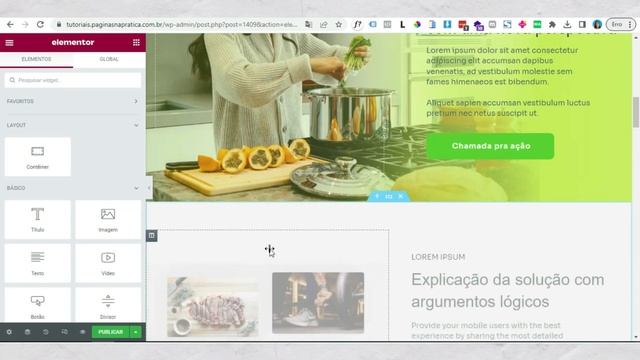Open the navigator layers icon
This screenshot has width=640, height=360.
(x=27, y=332)
